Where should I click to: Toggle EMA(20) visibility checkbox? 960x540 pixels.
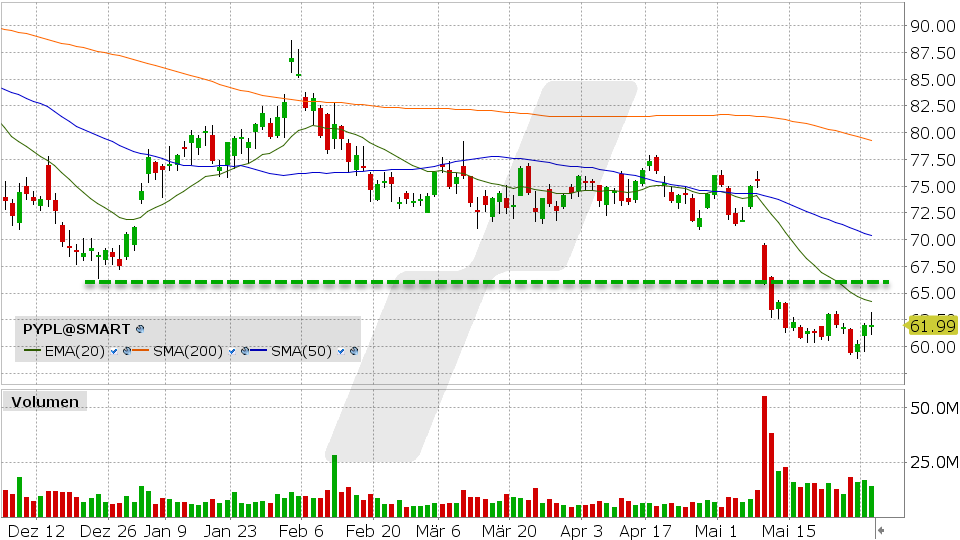(114, 351)
